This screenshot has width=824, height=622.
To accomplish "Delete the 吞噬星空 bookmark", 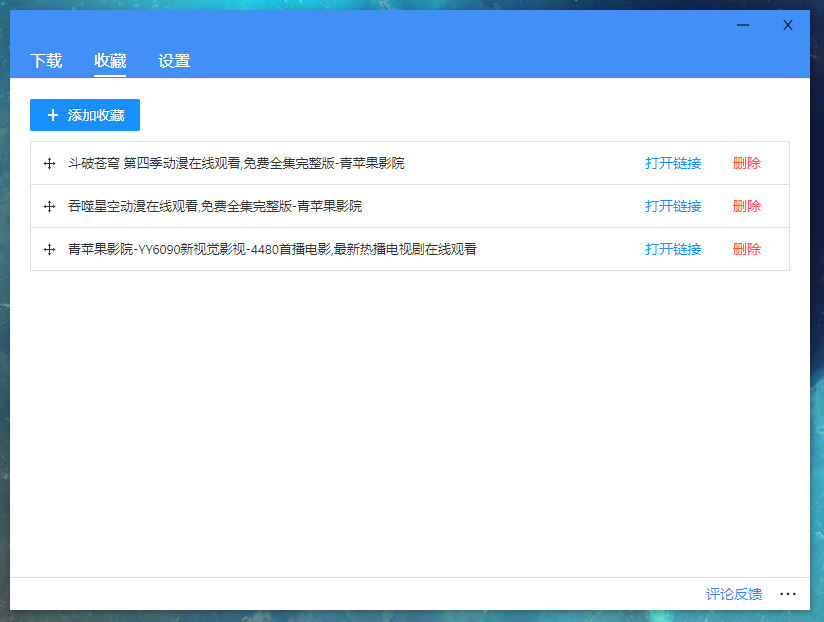I will point(746,207).
